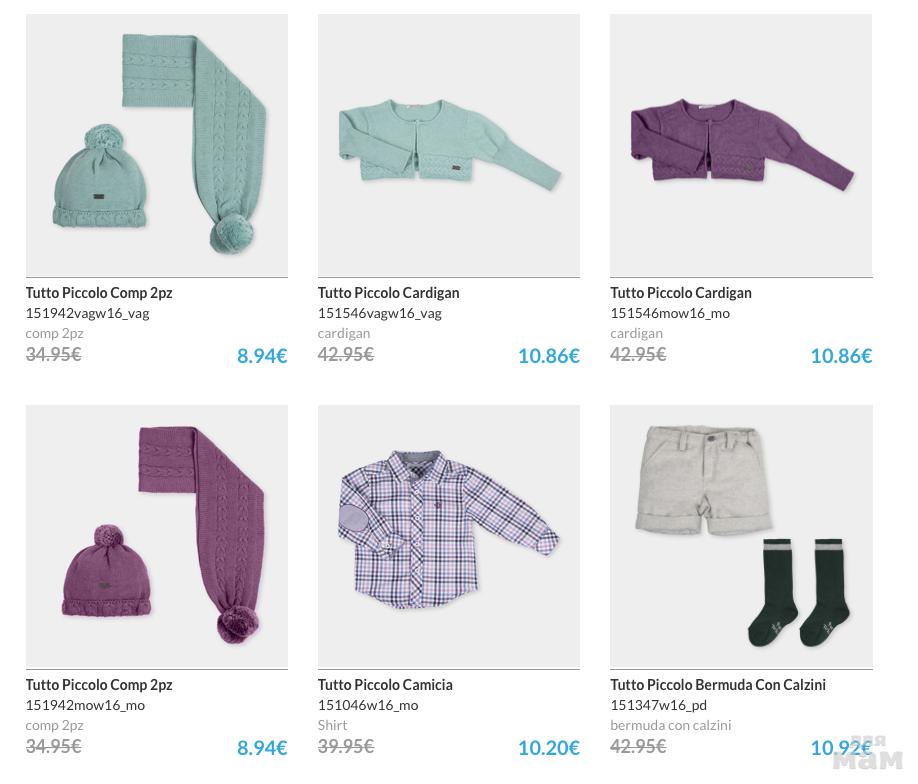
Task: Click the 'bermuda con calzini' category label
Action: pyautogui.click(x=670, y=725)
